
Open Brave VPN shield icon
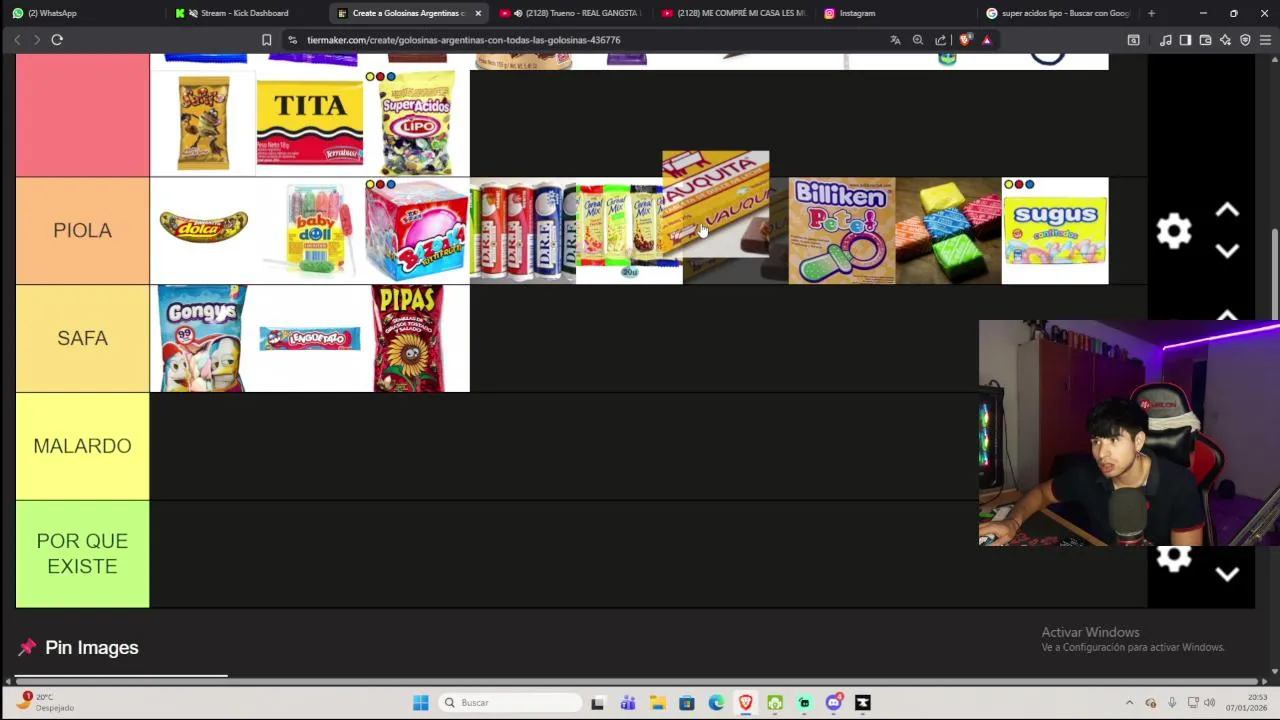pyautogui.click(x=1245, y=40)
